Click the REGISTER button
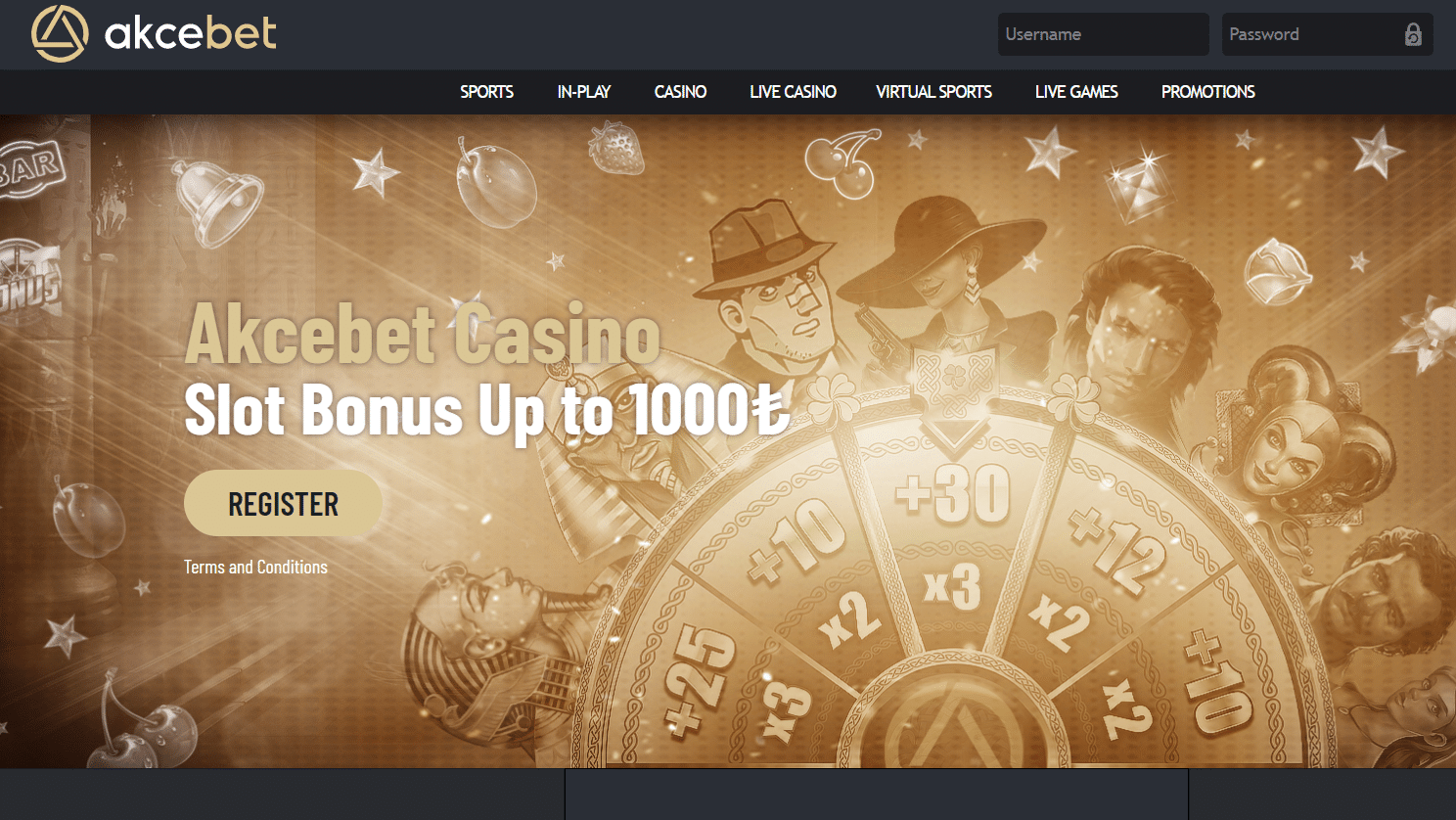The image size is (1456, 820). pyautogui.click(x=283, y=503)
